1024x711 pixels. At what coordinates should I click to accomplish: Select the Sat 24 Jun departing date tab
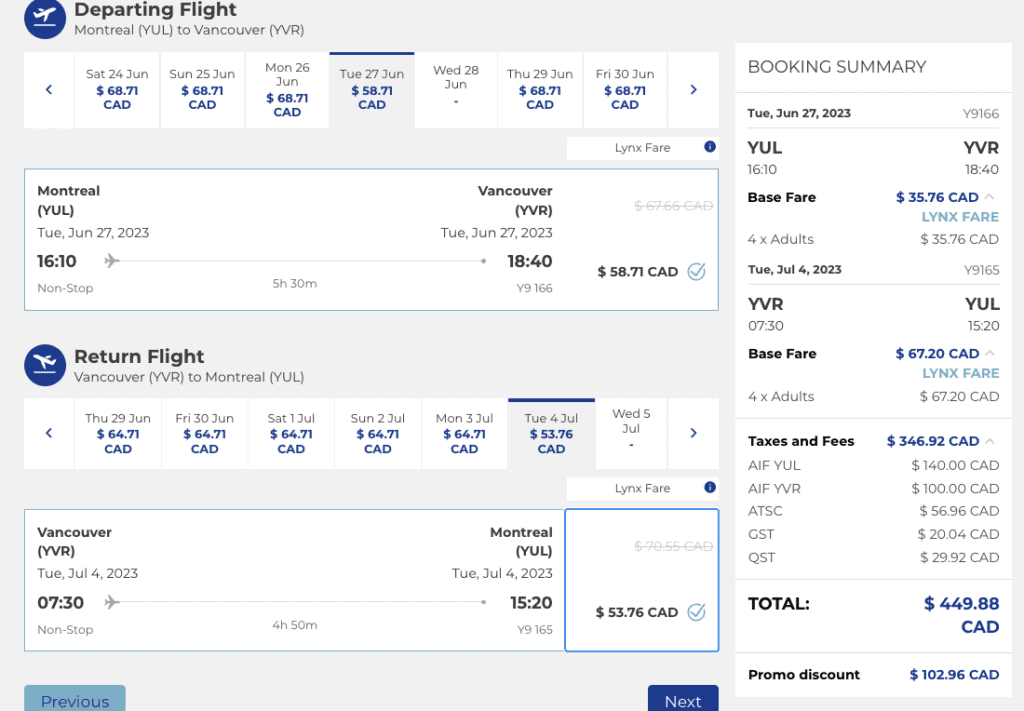pos(117,90)
